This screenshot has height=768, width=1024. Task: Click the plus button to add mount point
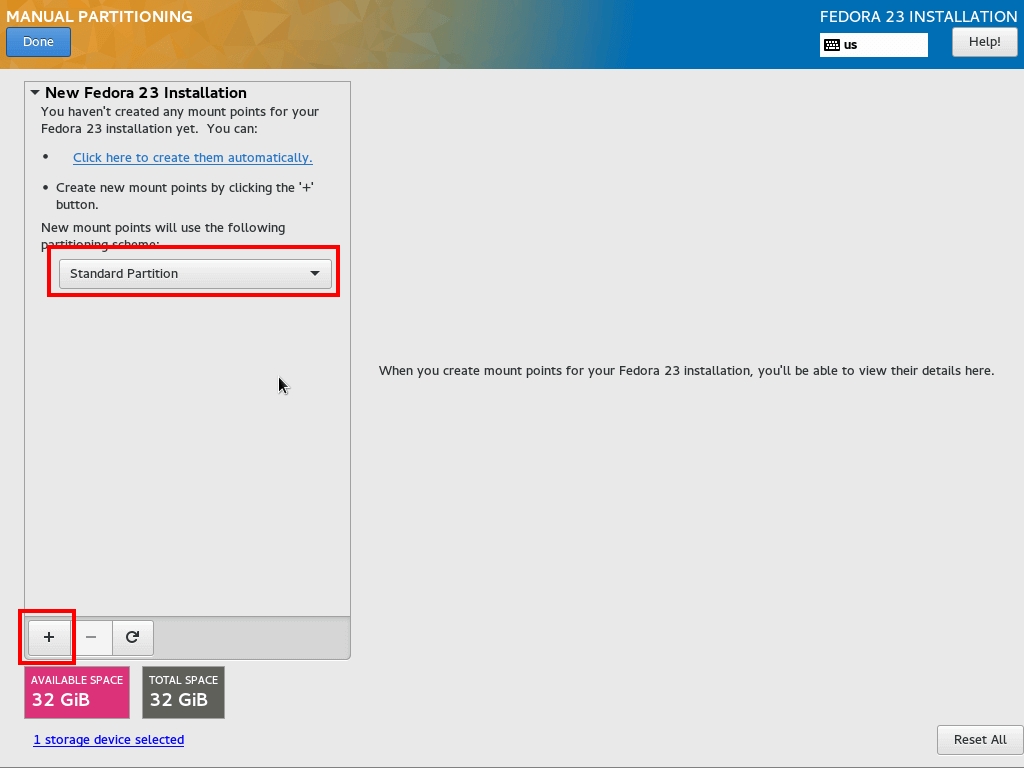[x=49, y=637]
